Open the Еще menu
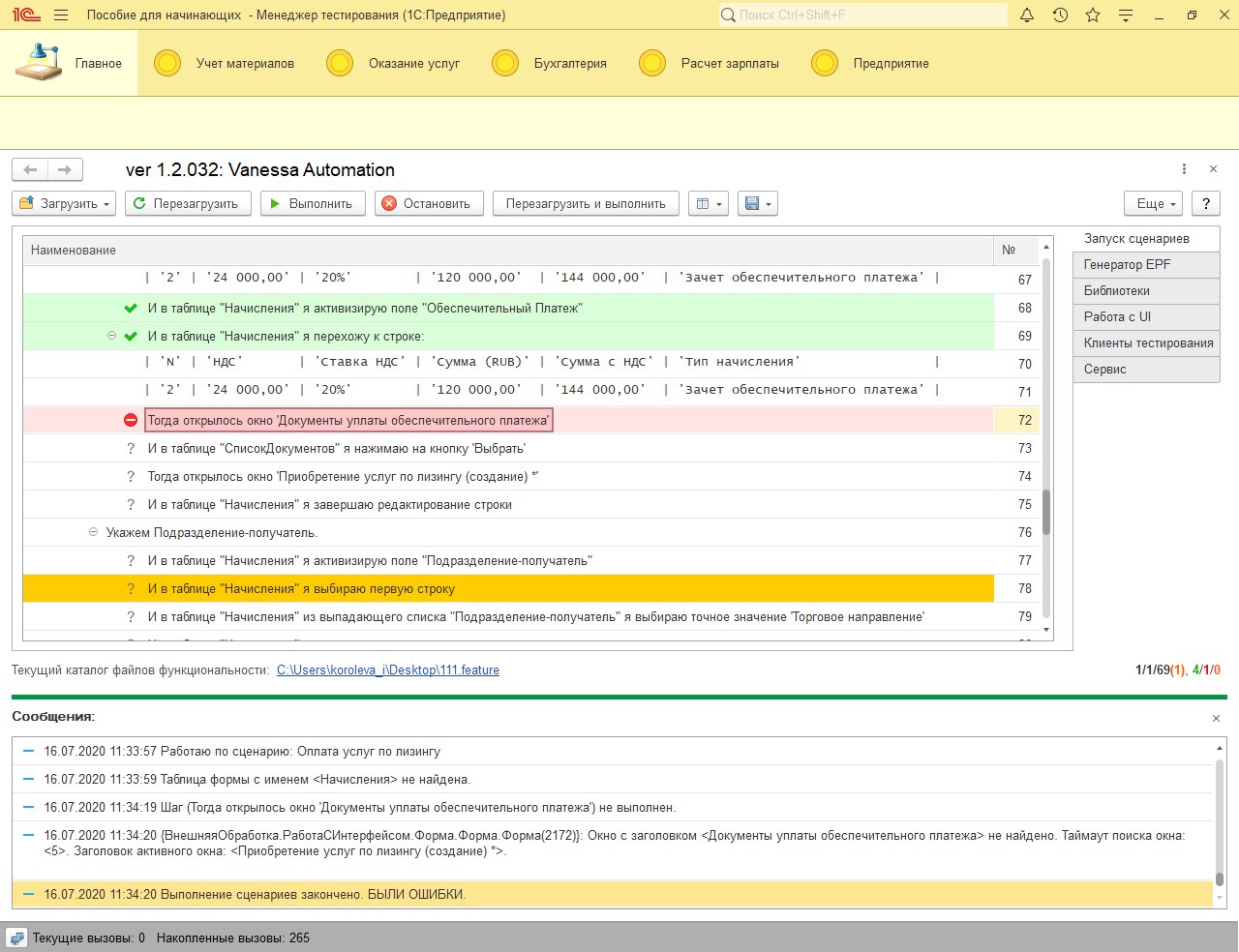This screenshot has height=952, width=1239. (1155, 204)
